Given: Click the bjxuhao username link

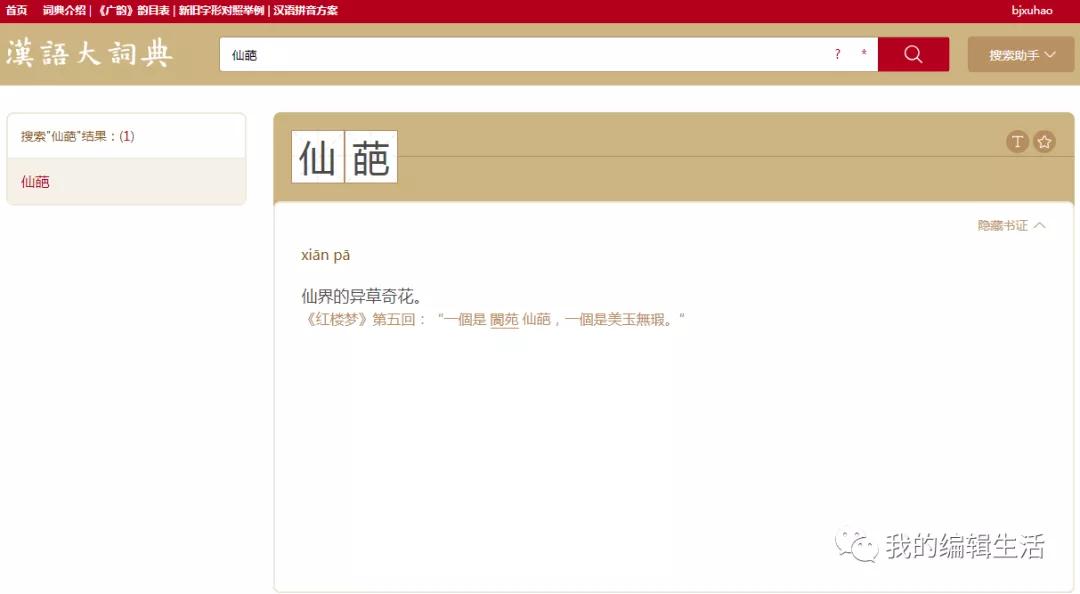Looking at the screenshot, I should click(1032, 11).
